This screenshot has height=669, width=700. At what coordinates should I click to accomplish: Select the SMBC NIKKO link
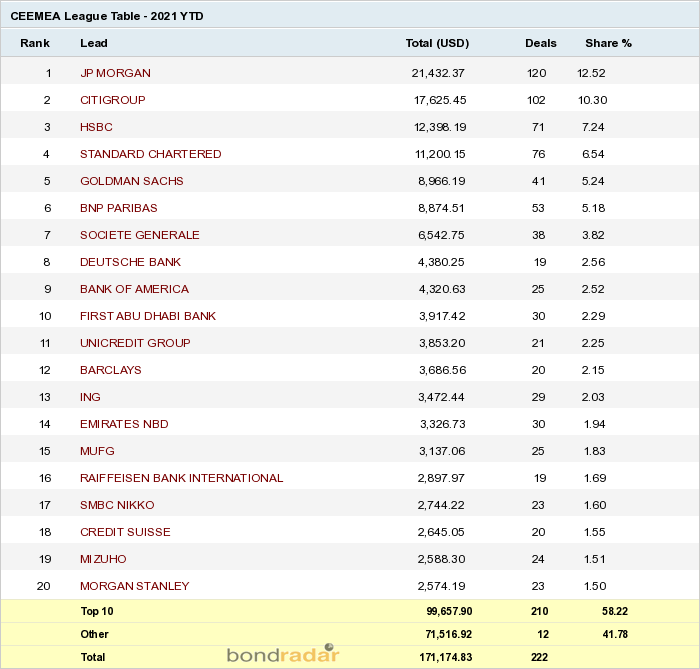117,505
